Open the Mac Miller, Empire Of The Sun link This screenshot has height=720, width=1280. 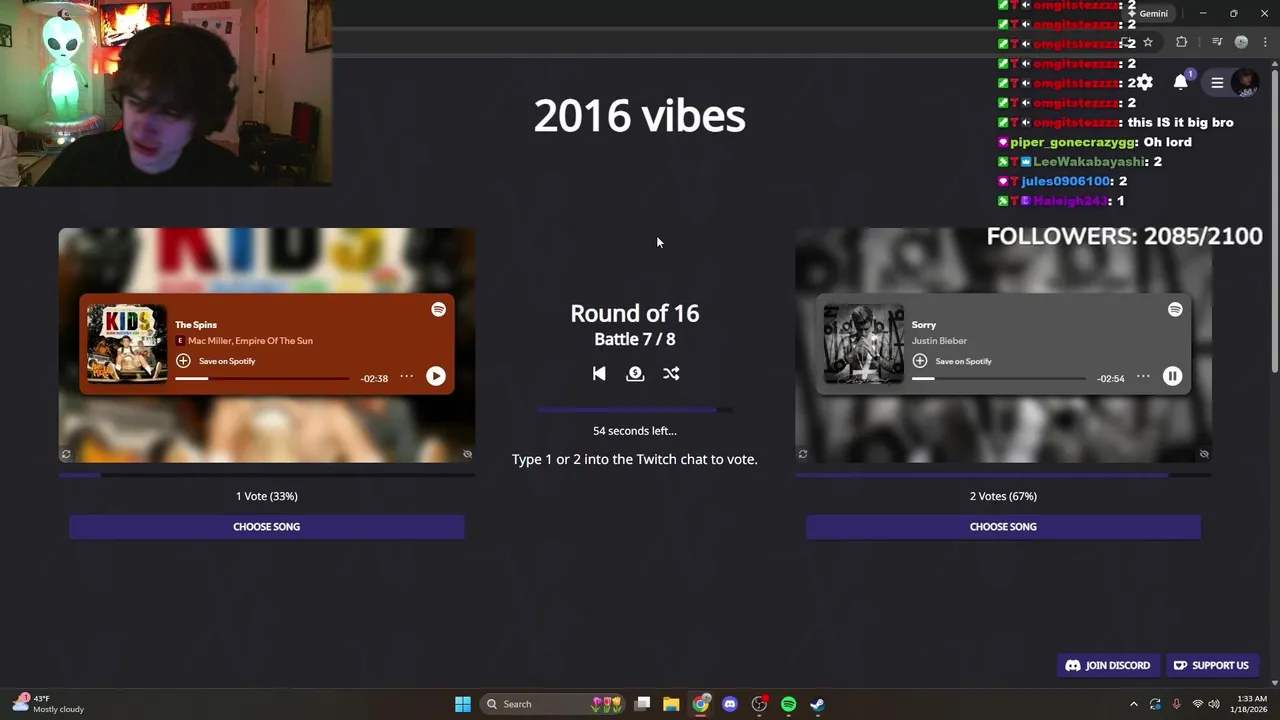(250, 341)
